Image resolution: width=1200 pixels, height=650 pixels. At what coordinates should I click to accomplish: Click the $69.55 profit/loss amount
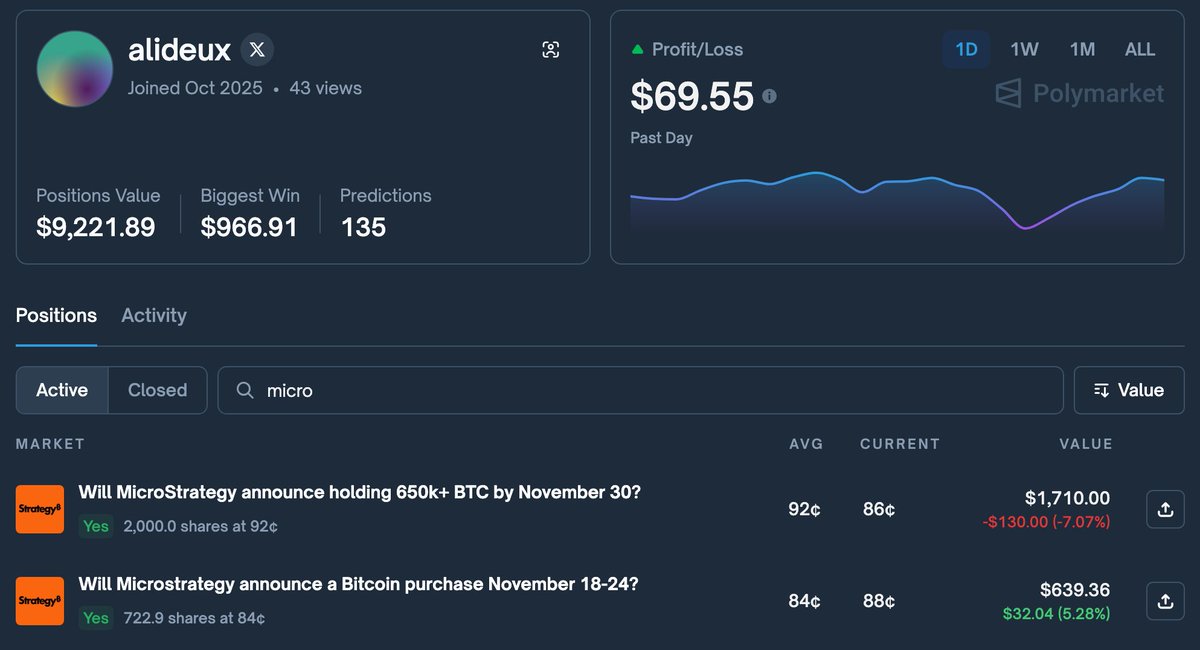tap(692, 96)
